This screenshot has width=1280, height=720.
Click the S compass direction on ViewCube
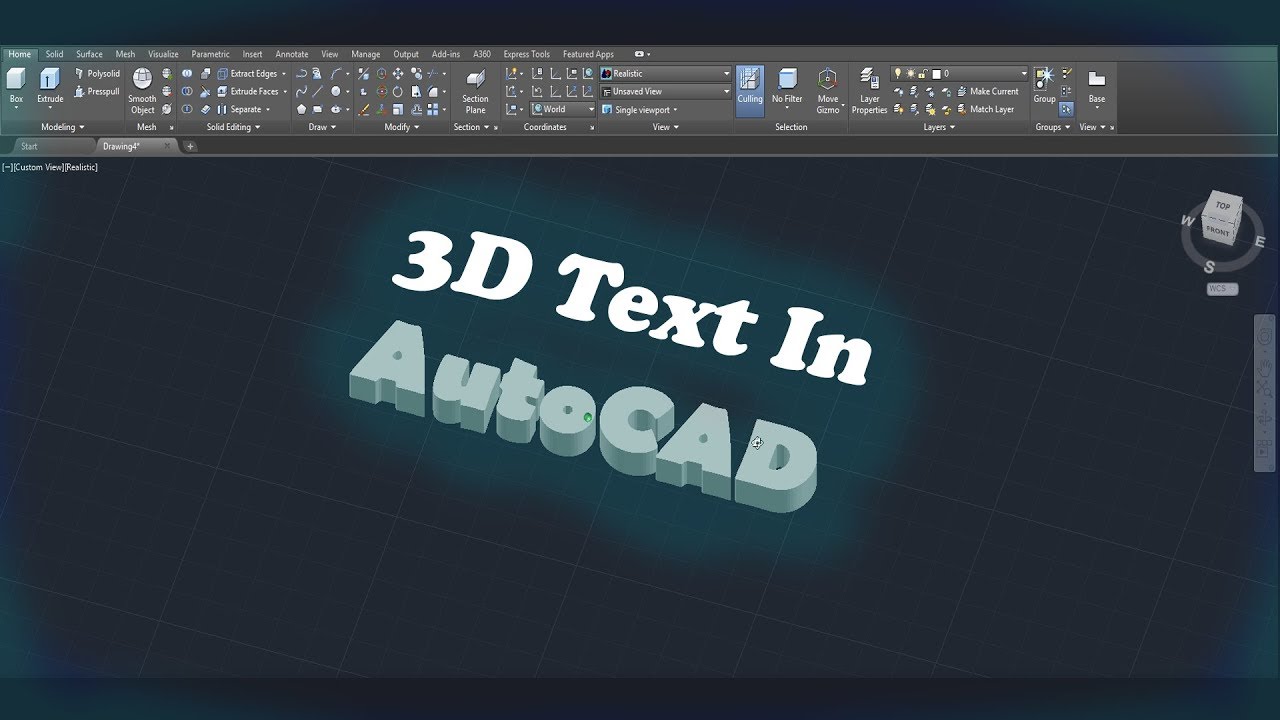click(x=1209, y=266)
